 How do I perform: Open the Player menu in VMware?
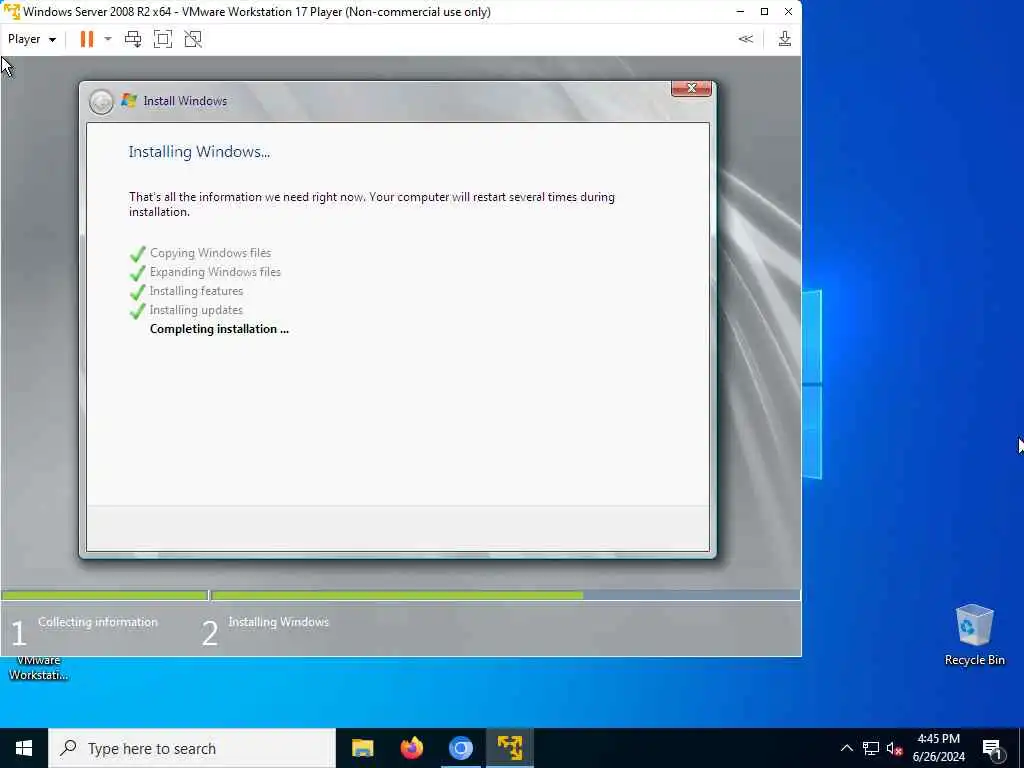pos(31,39)
